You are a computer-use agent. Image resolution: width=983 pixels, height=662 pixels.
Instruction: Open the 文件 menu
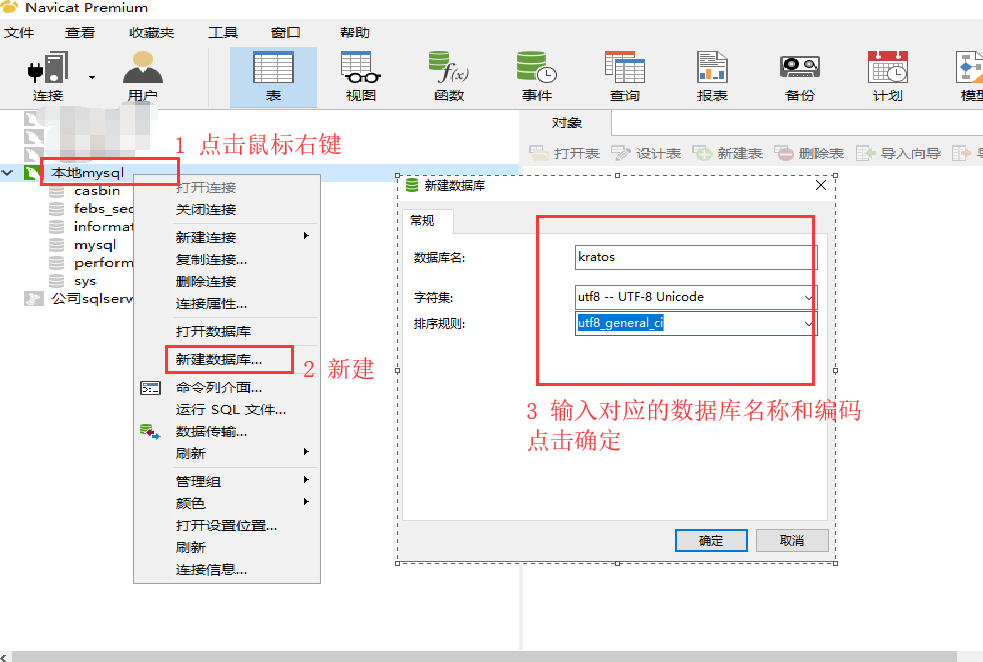[19, 33]
